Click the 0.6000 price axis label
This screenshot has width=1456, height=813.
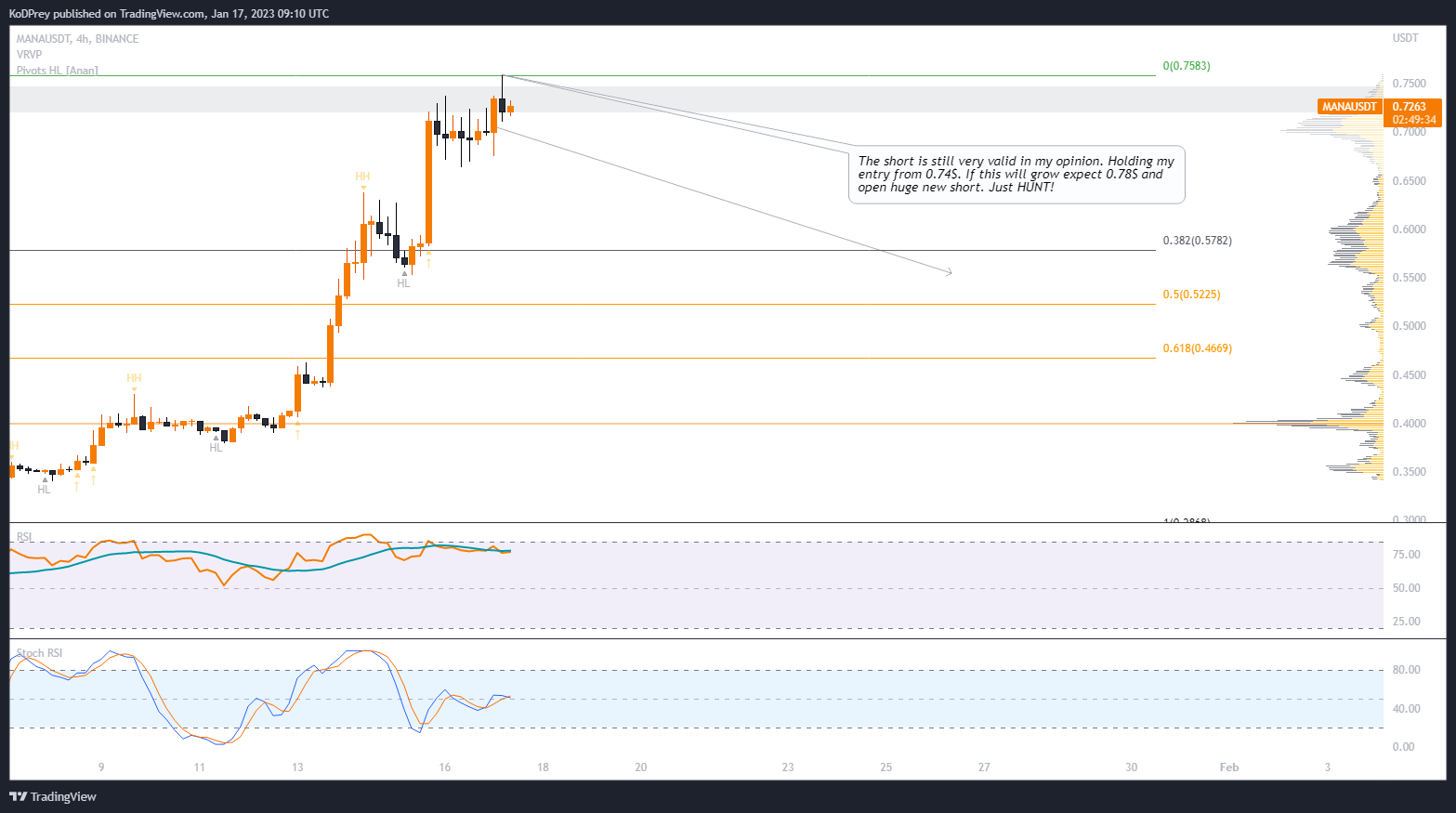pos(1409,229)
